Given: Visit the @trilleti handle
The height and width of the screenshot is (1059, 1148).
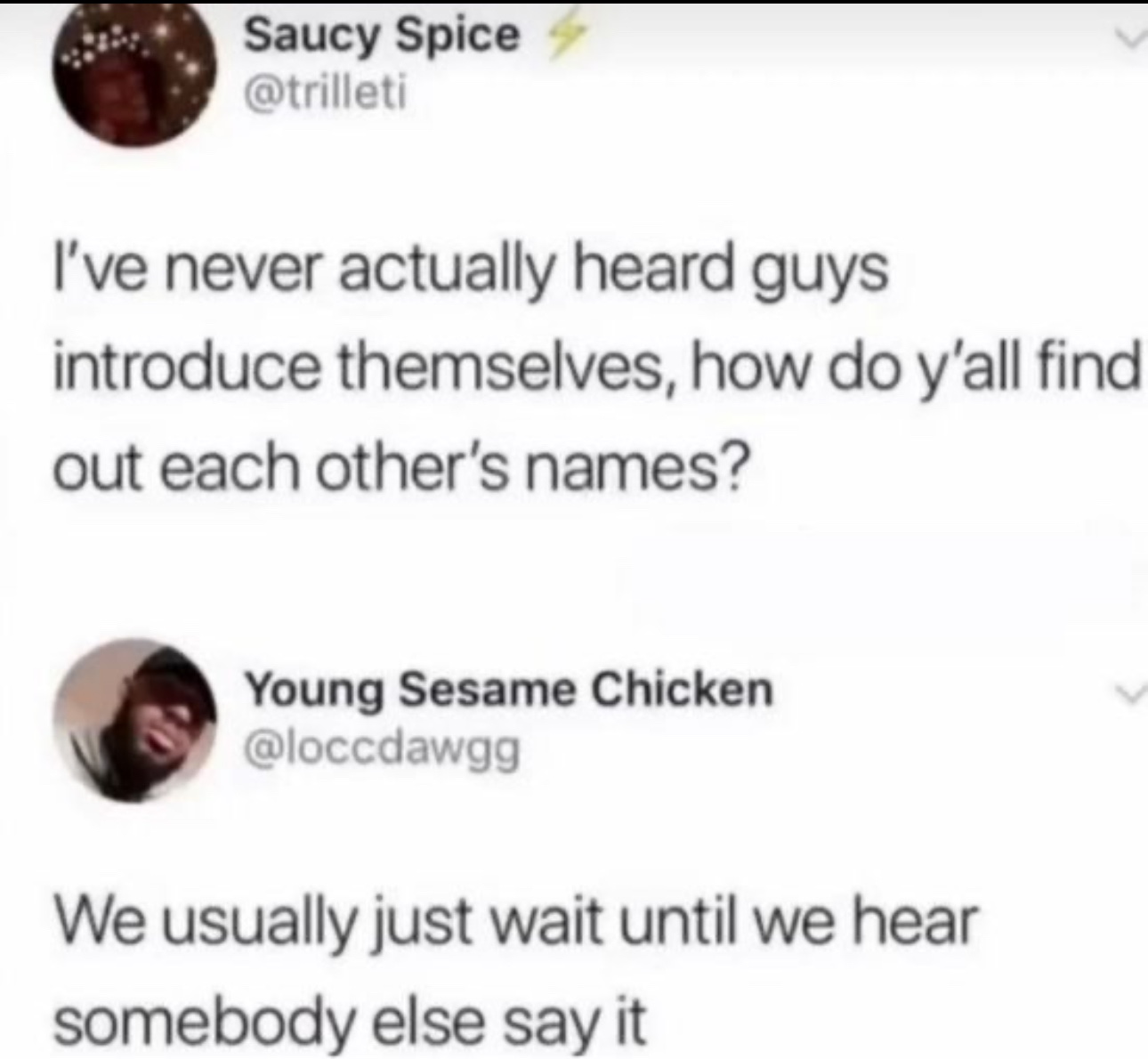Looking at the screenshot, I should pos(325,92).
